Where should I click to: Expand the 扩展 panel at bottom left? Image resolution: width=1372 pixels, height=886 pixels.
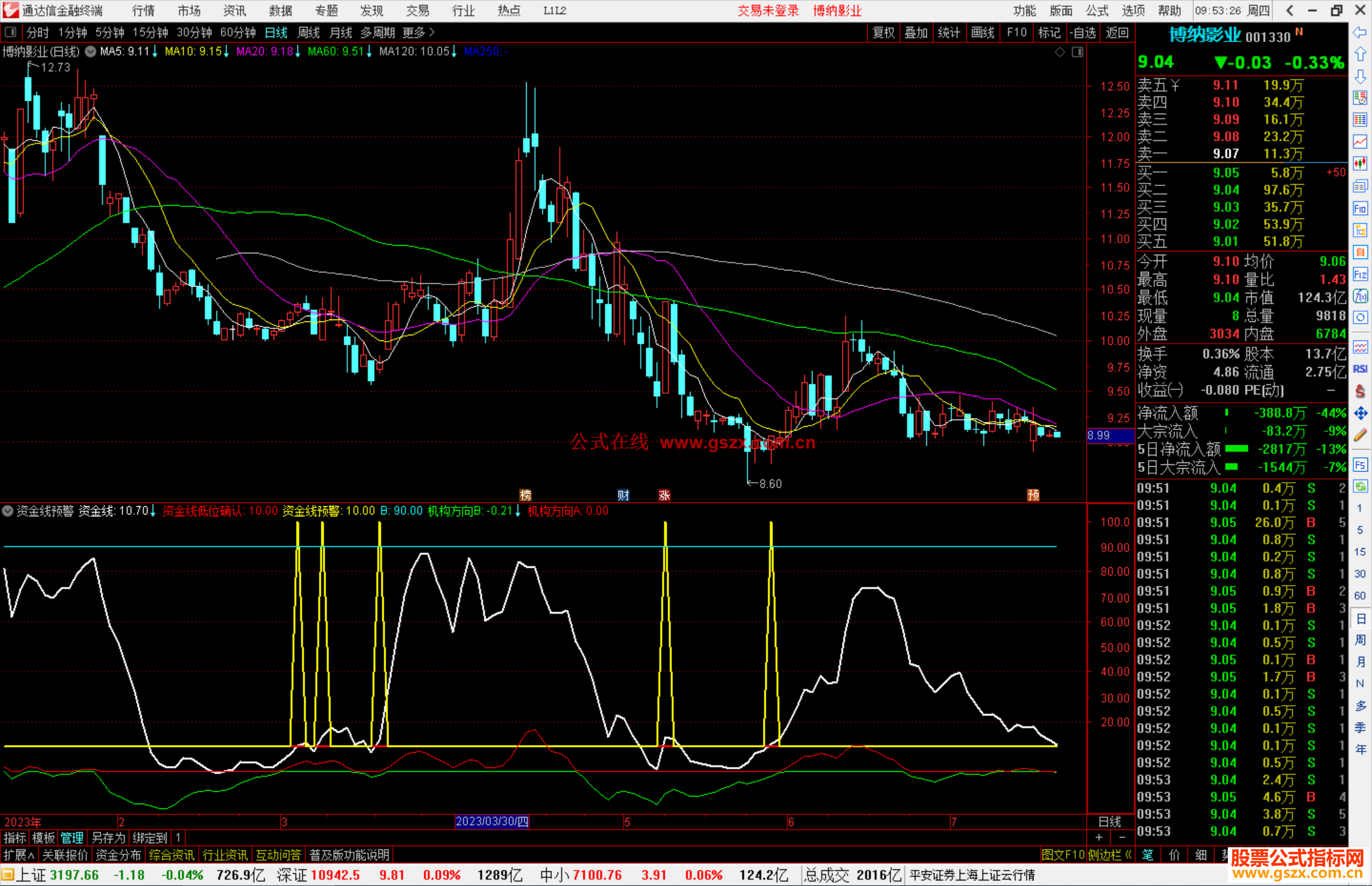point(19,855)
